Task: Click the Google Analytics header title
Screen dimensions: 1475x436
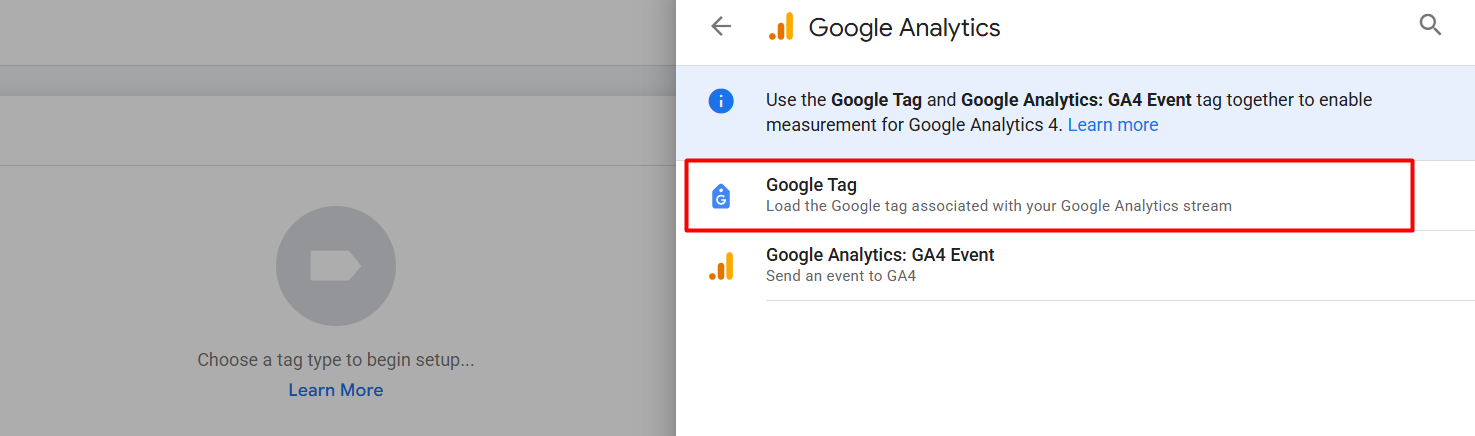Action: 904,28
